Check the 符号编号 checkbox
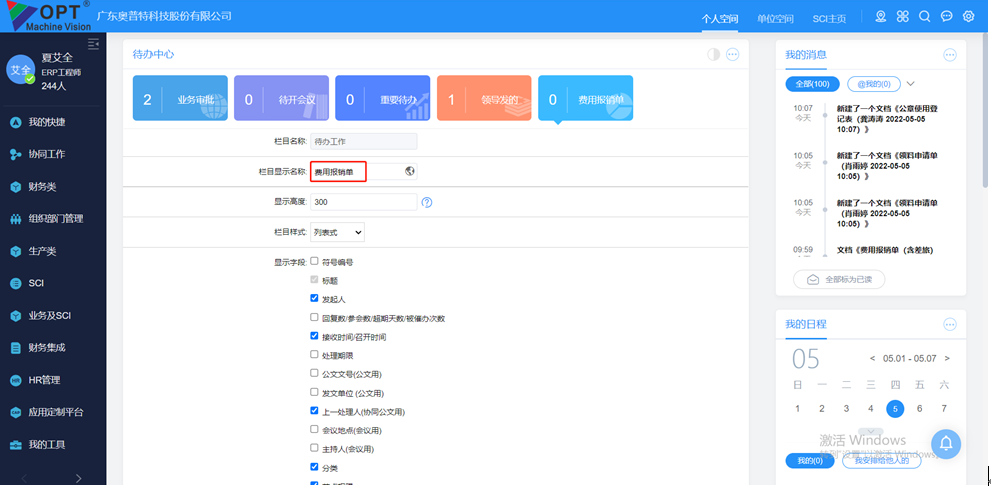Image resolution: width=991 pixels, height=486 pixels. click(315, 262)
